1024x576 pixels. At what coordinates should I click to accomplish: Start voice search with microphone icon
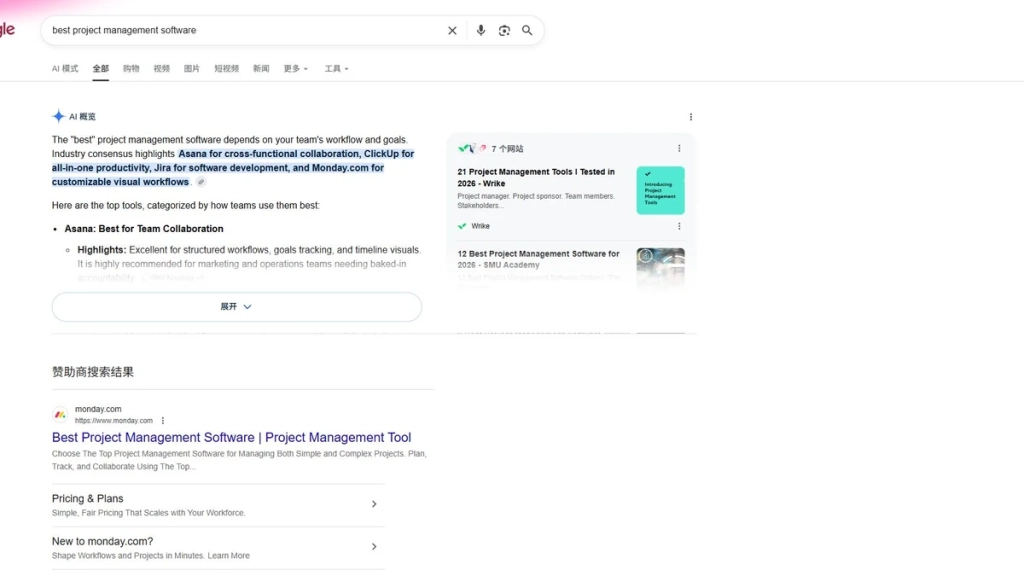click(481, 31)
